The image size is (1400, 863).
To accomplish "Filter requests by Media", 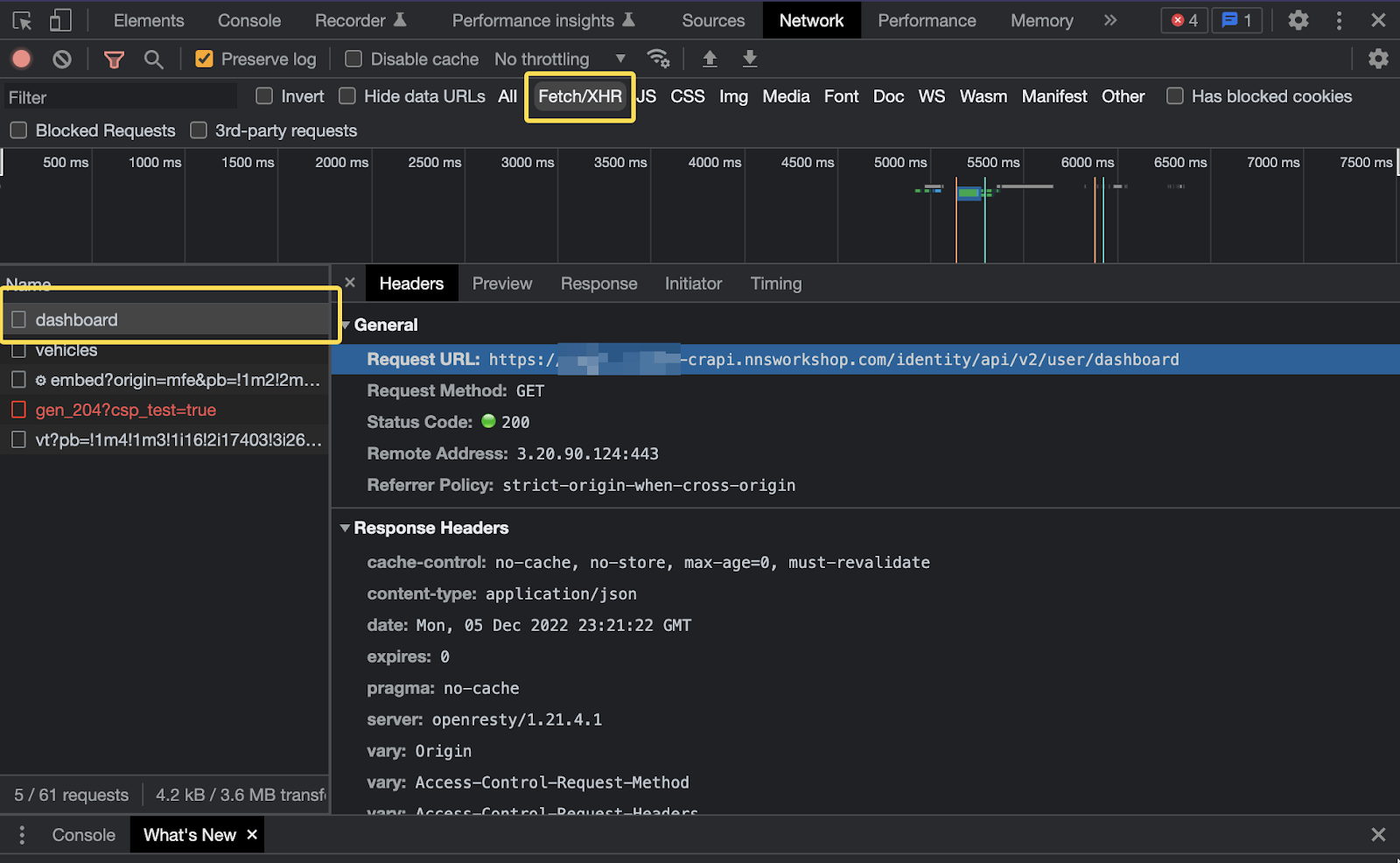I will (786, 96).
